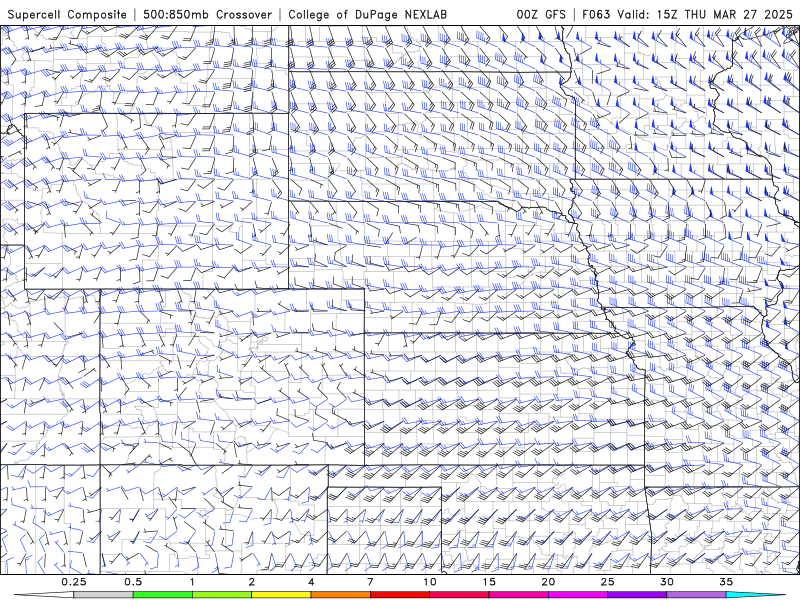This screenshot has height=600, width=800.
Task: Click the "College of DuPage NEXLAB" text
Action: pyautogui.click(x=367, y=14)
